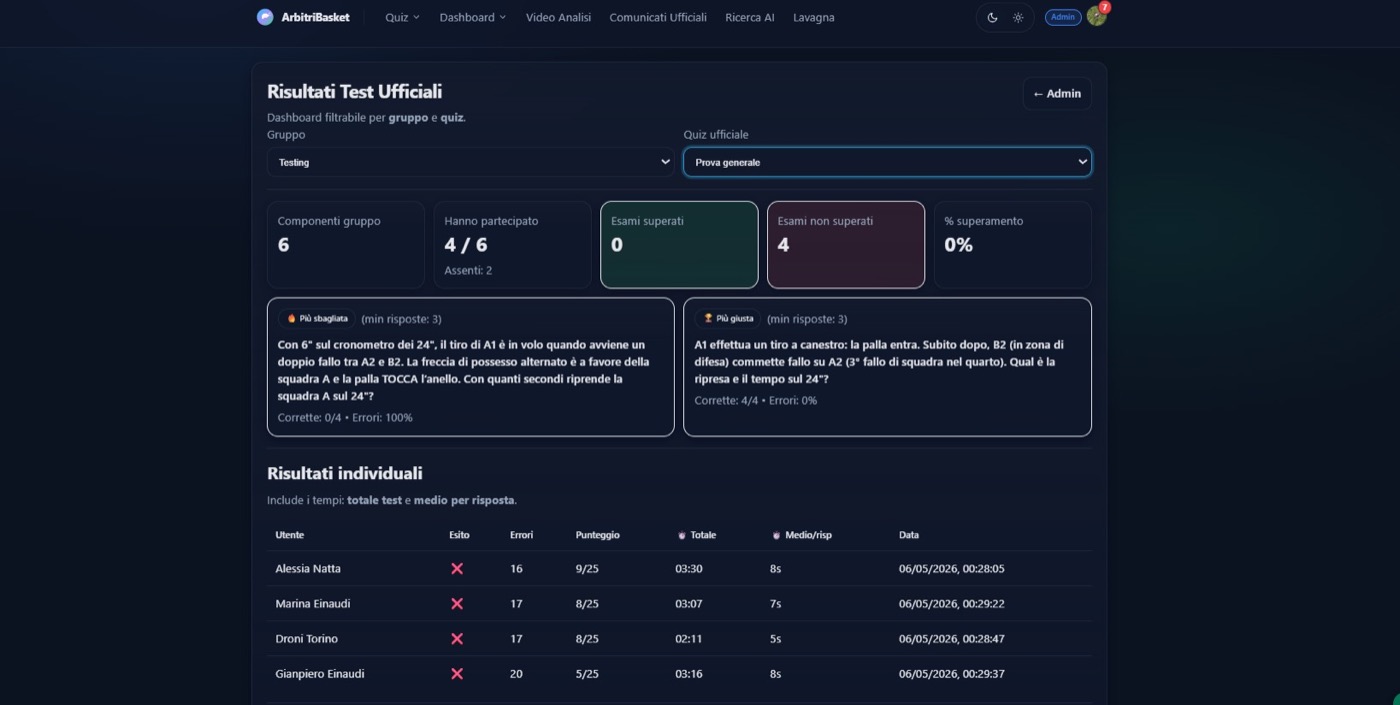Click the red X for Marina Einaudi
Image resolution: width=1400 pixels, height=705 pixels.
pyautogui.click(x=457, y=603)
